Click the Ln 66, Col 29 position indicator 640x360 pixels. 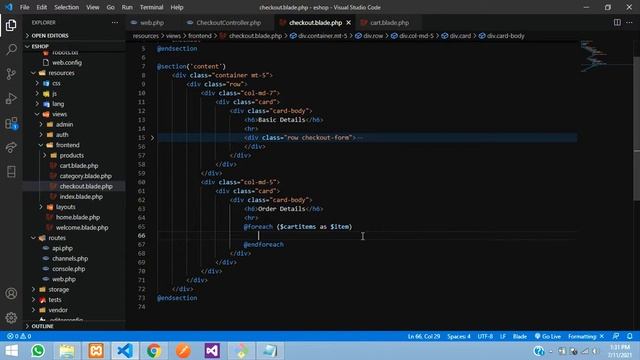click(x=424, y=336)
